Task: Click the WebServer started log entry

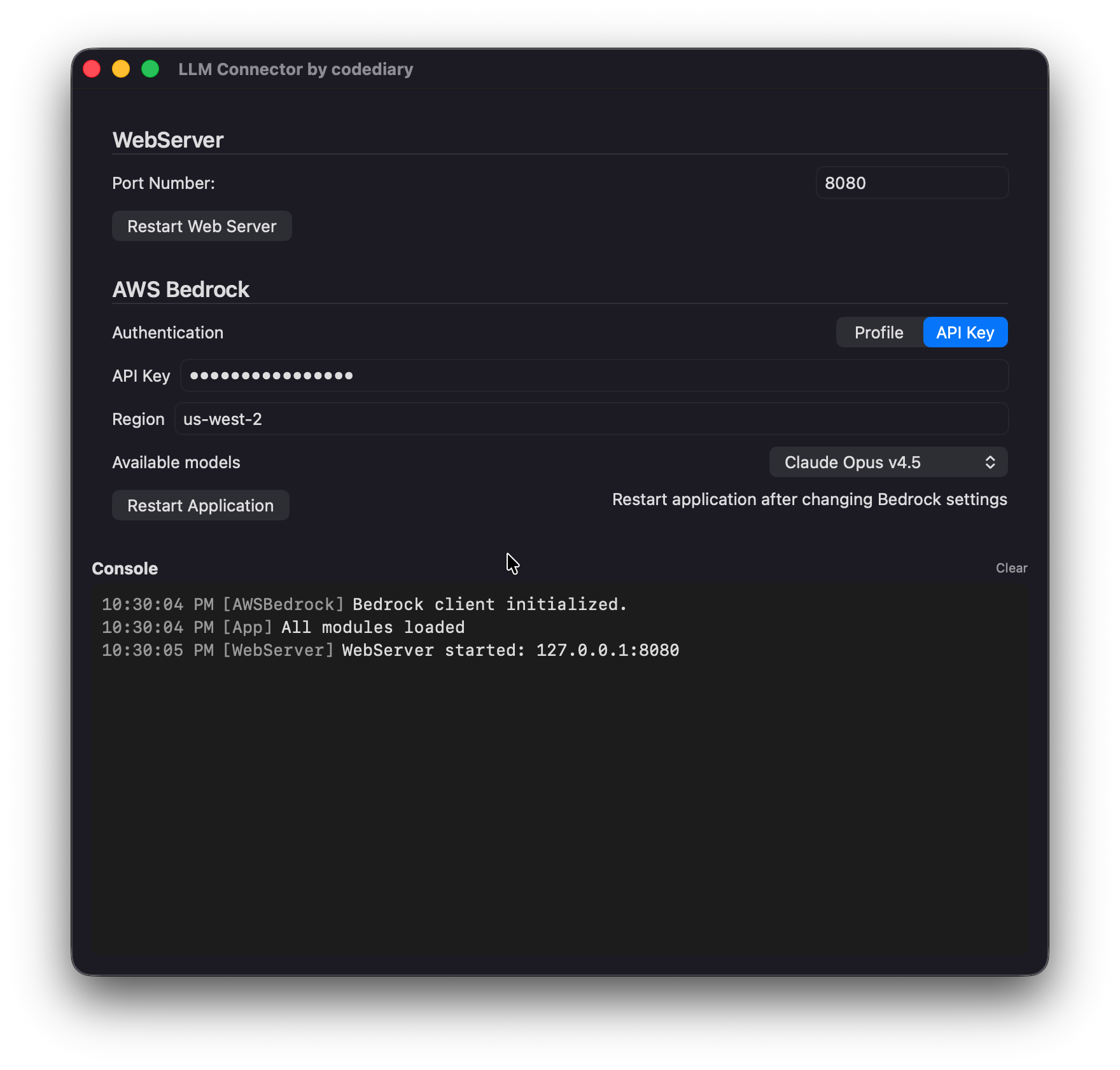Action: (390, 650)
